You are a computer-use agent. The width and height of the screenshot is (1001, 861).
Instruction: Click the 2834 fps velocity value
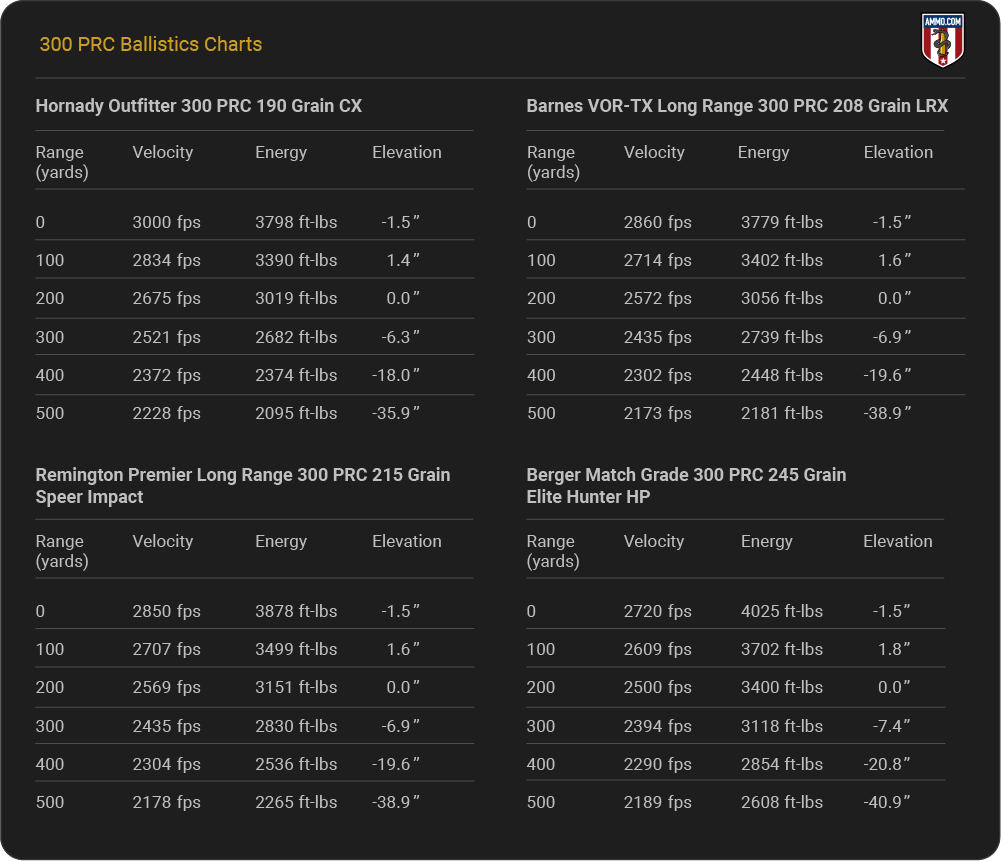coord(167,260)
